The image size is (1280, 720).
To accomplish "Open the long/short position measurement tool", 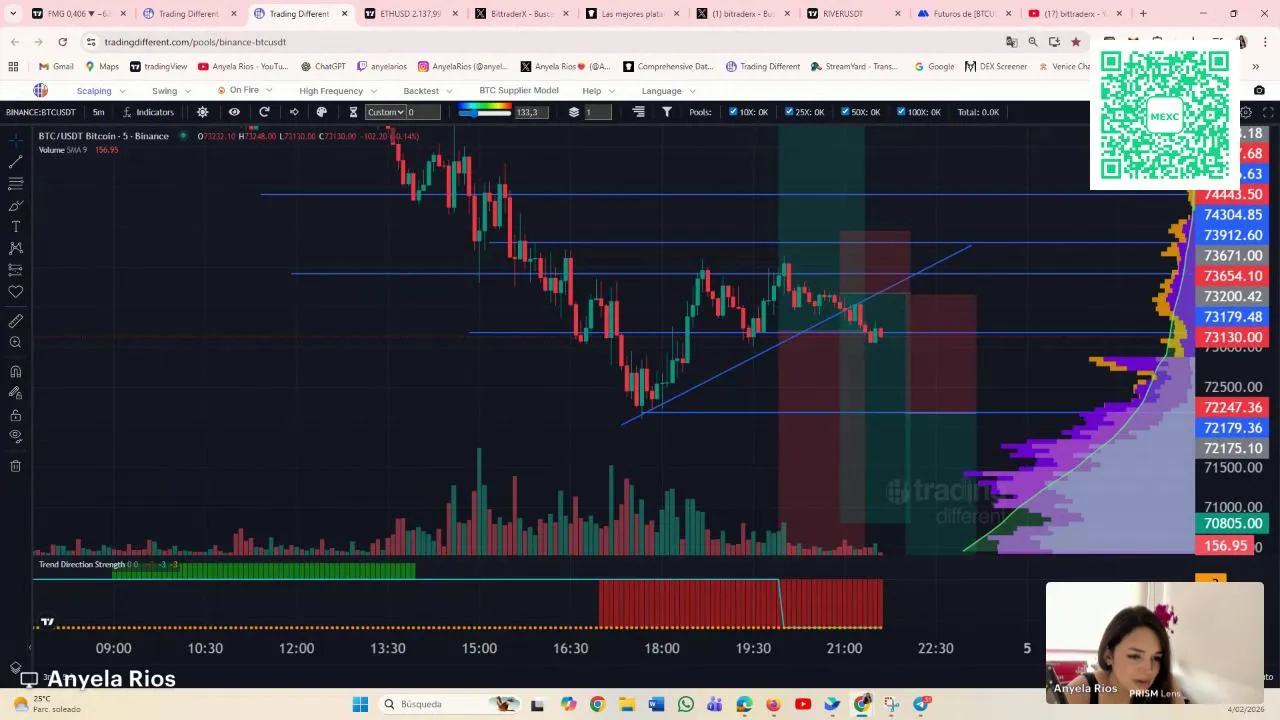I will (x=15, y=270).
